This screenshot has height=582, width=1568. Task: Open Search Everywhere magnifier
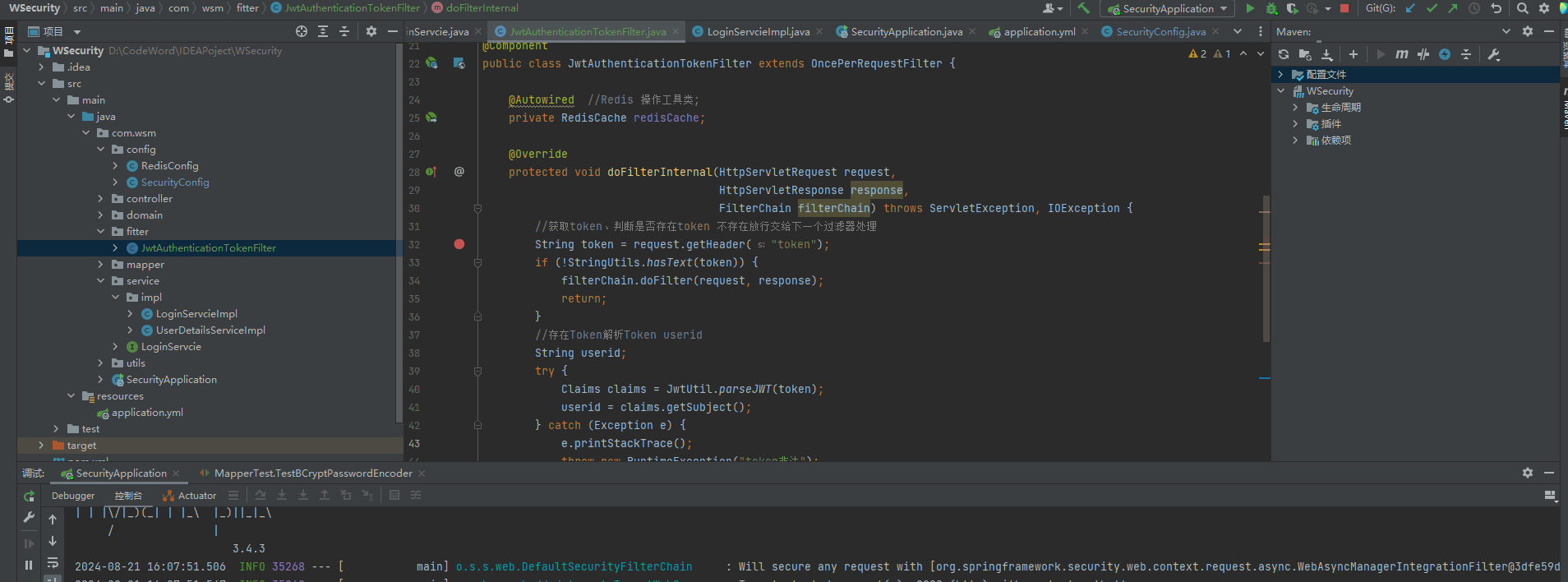(x=1523, y=8)
